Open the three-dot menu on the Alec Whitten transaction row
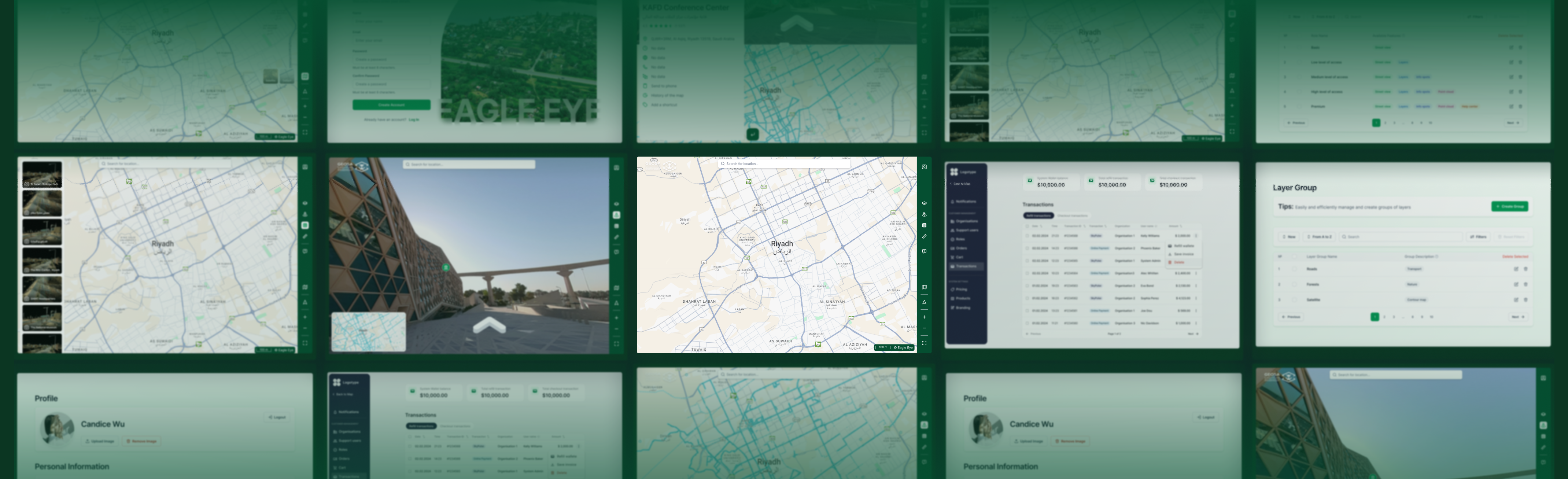The width and height of the screenshot is (1568, 479). point(1195,273)
